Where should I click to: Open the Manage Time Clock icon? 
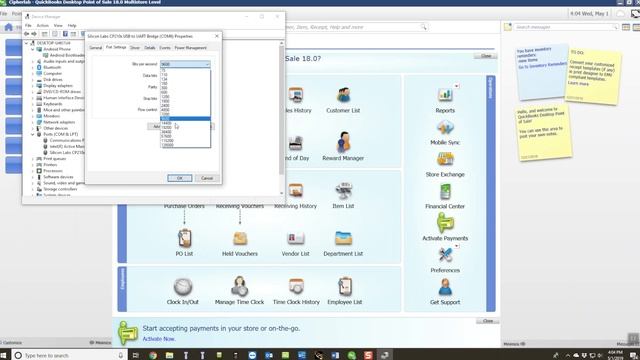(240, 286)
